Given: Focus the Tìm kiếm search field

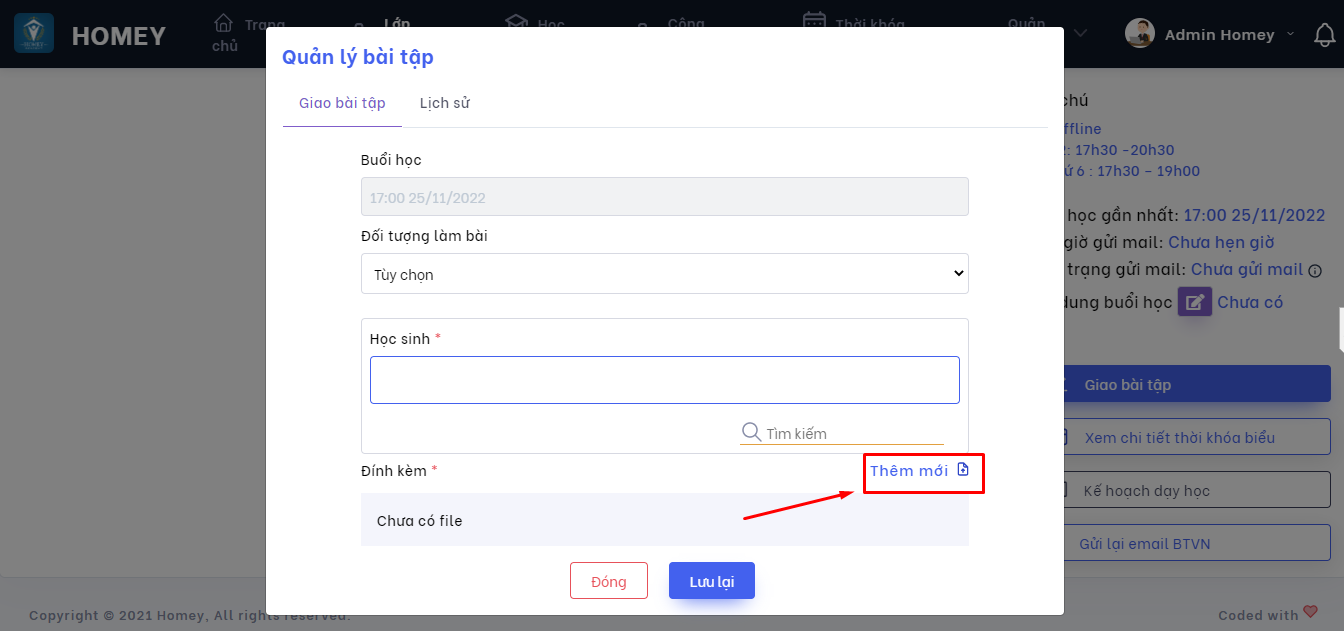Looking at the screenshot, I should (x=852, y=434).
